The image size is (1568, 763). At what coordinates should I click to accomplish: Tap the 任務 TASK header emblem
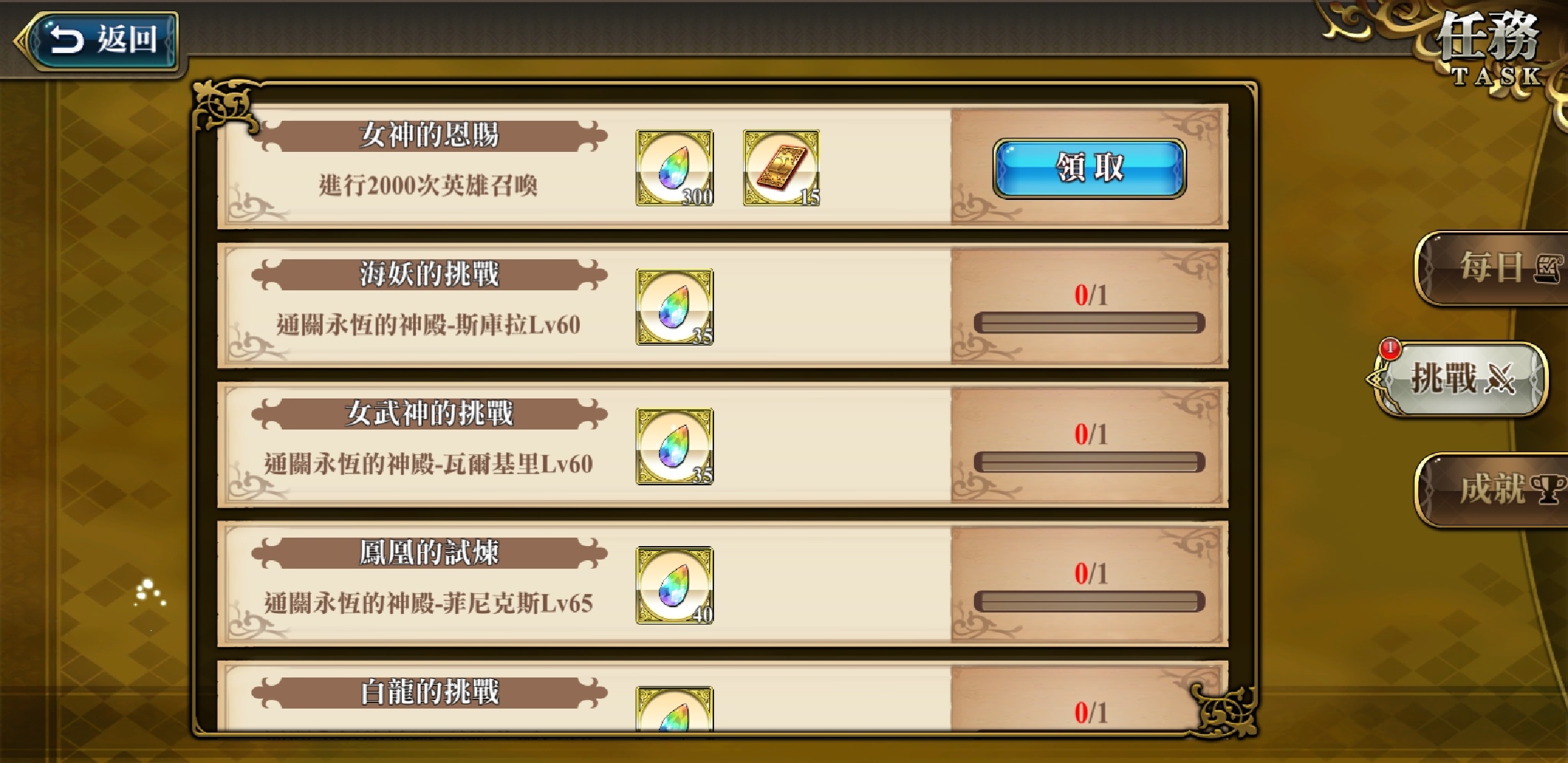(1487, 48)
